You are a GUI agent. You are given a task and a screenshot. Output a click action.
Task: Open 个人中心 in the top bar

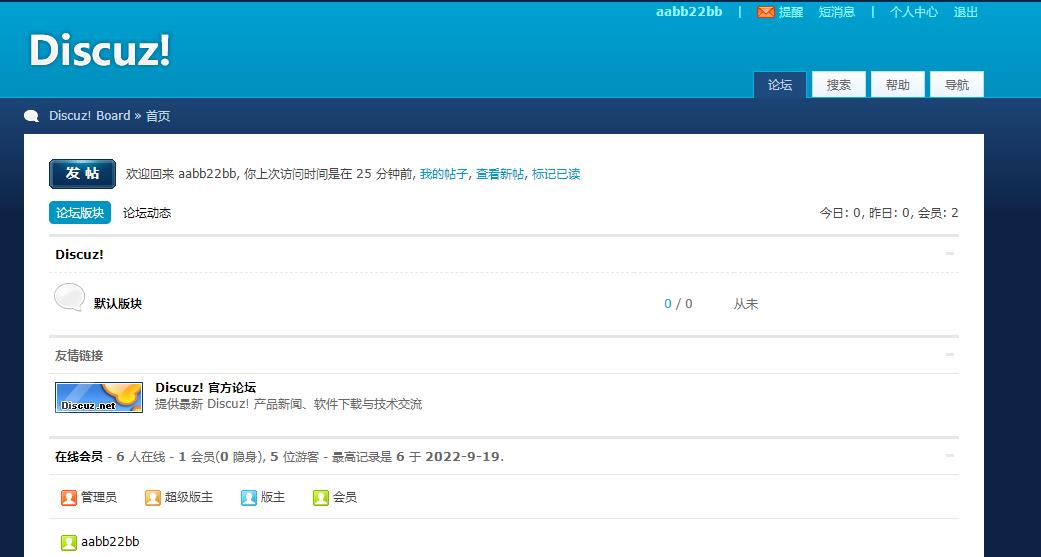click(x=913, y=12)
